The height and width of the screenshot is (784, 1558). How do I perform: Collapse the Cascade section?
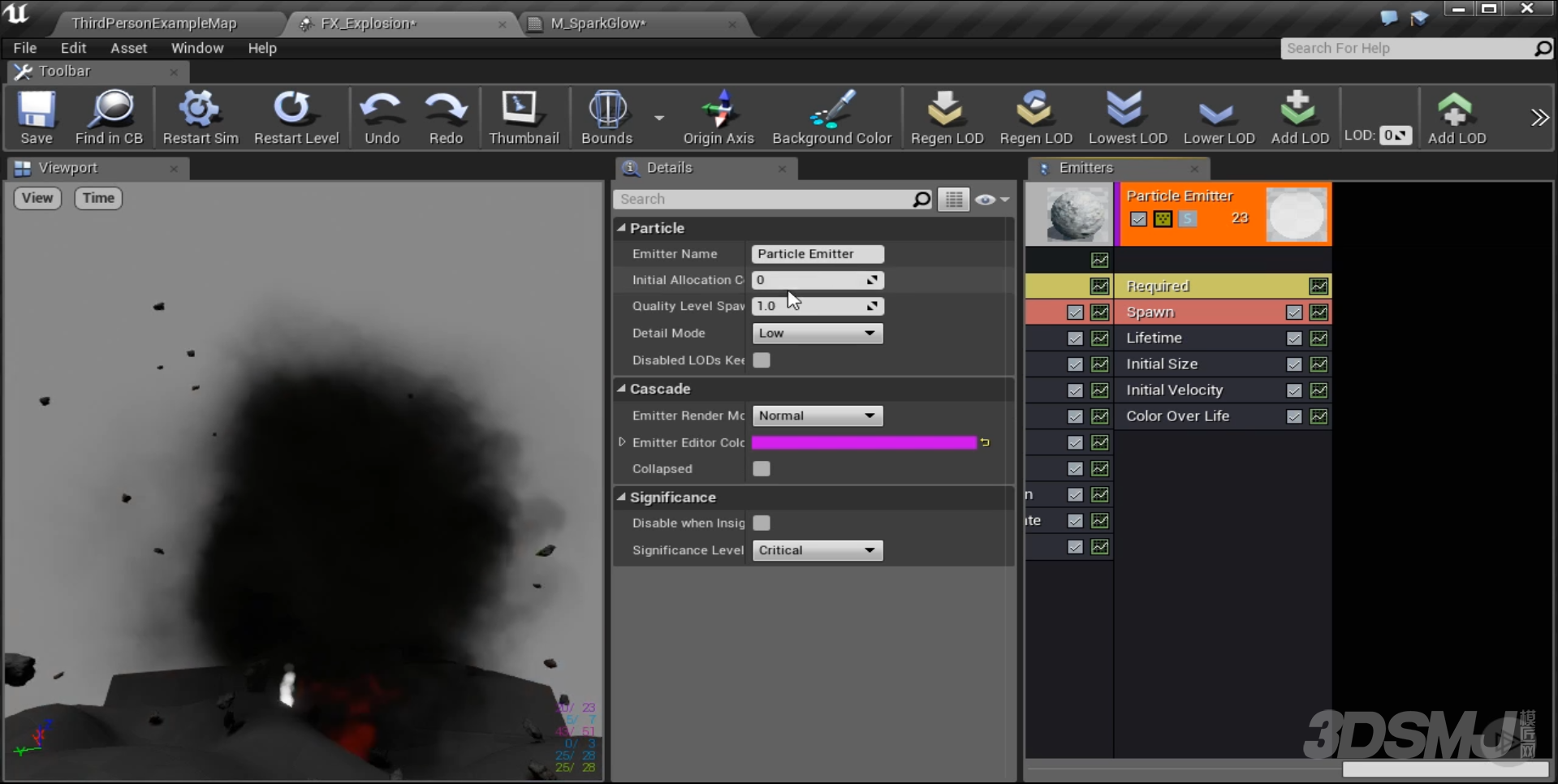621,389
